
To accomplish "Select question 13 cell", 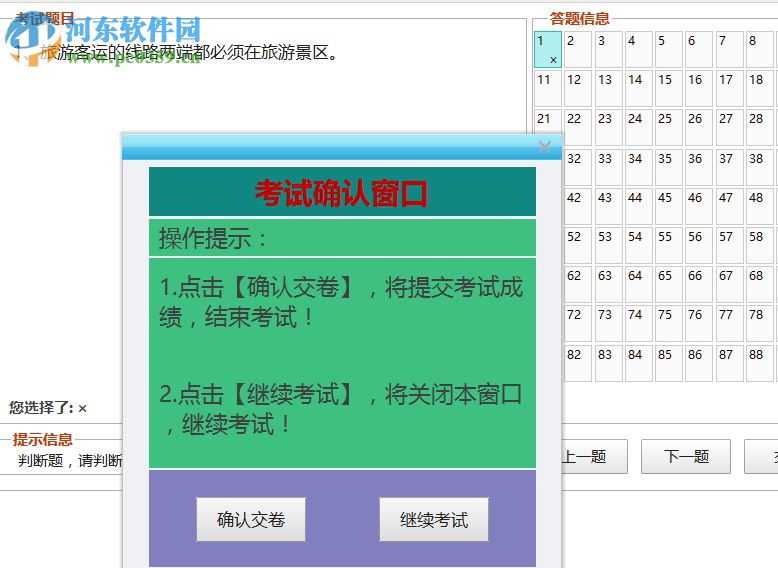I will tap(608, 89).
